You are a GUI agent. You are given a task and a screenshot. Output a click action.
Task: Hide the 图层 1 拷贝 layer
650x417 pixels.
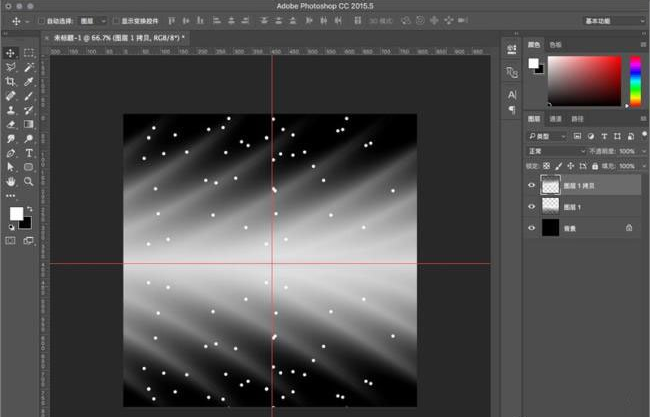[x=531, y=185]
